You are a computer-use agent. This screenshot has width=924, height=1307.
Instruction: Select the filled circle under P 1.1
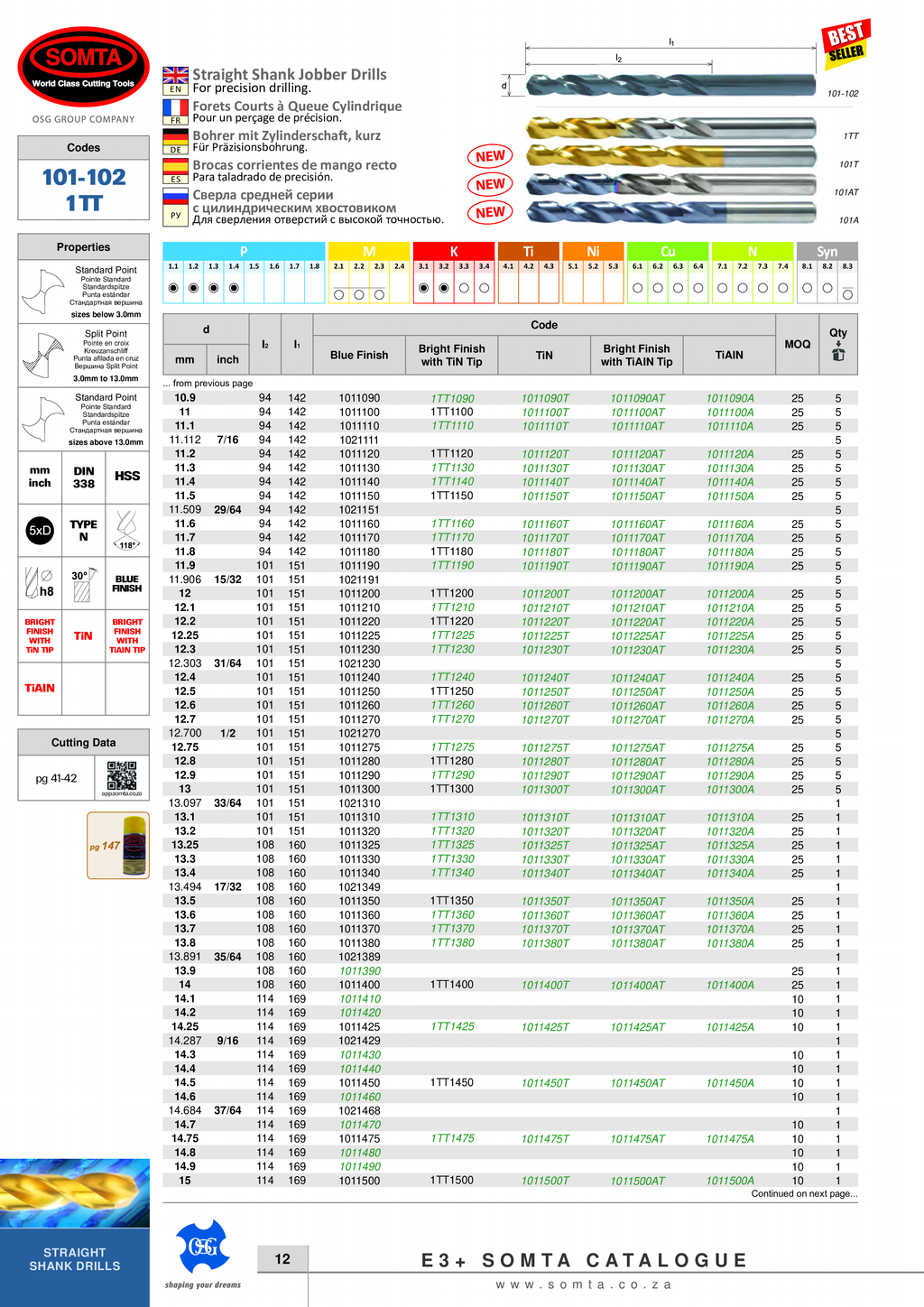pyautogui.click(x=173, y=288)
